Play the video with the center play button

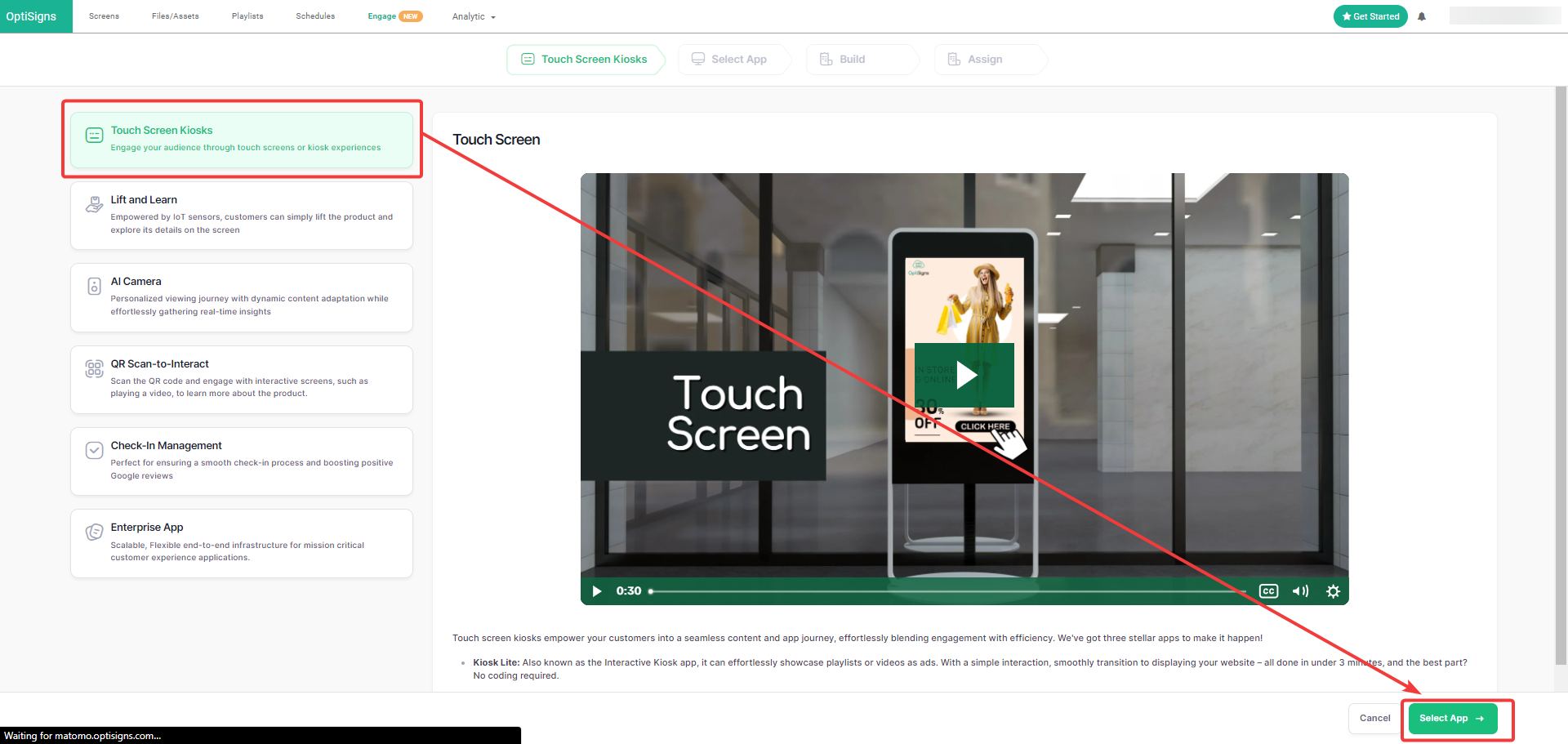coord(964,375)
